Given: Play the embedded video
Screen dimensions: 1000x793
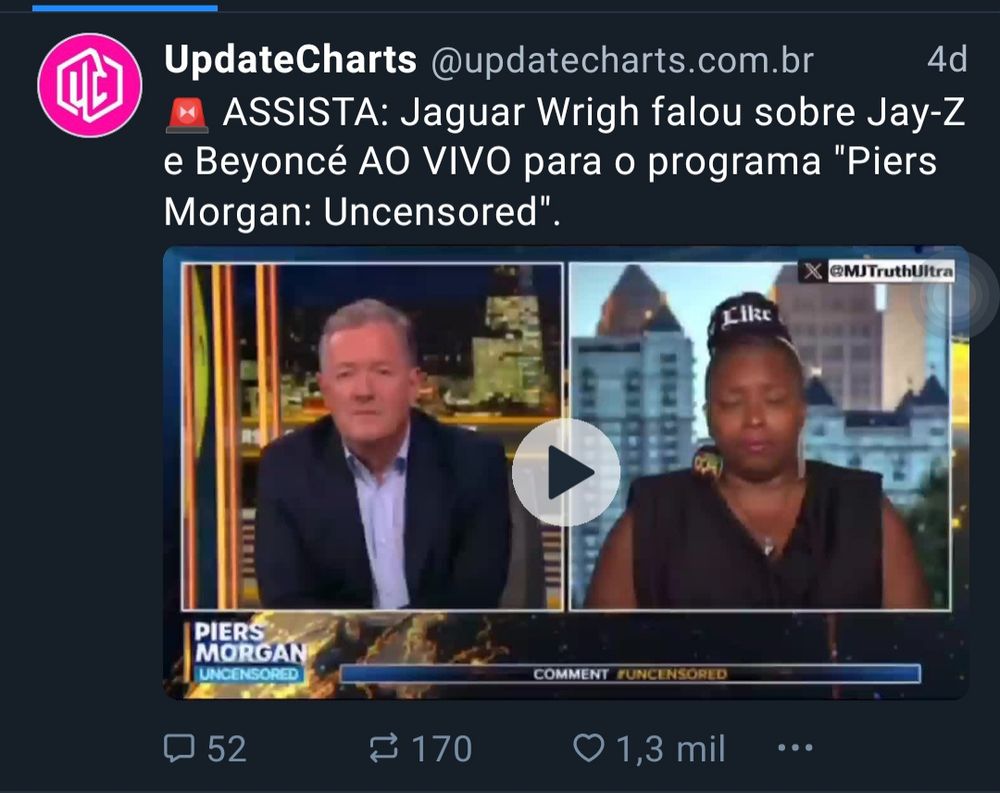Looking at the screenshot, I should pyautogui.click(x=566, y=472).
